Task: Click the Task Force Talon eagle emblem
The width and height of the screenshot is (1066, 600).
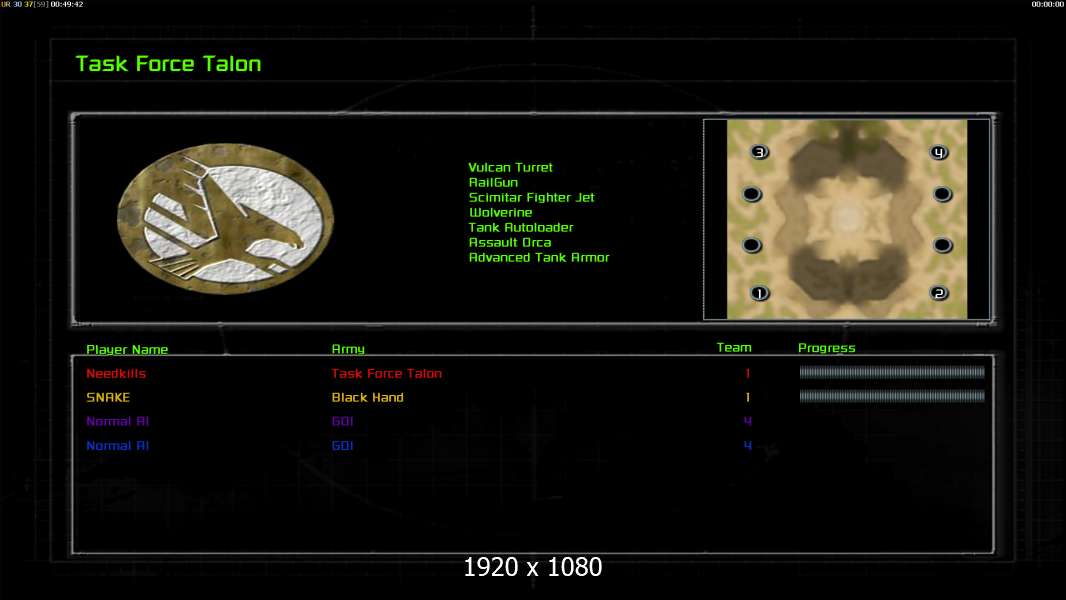Action: 225,218
